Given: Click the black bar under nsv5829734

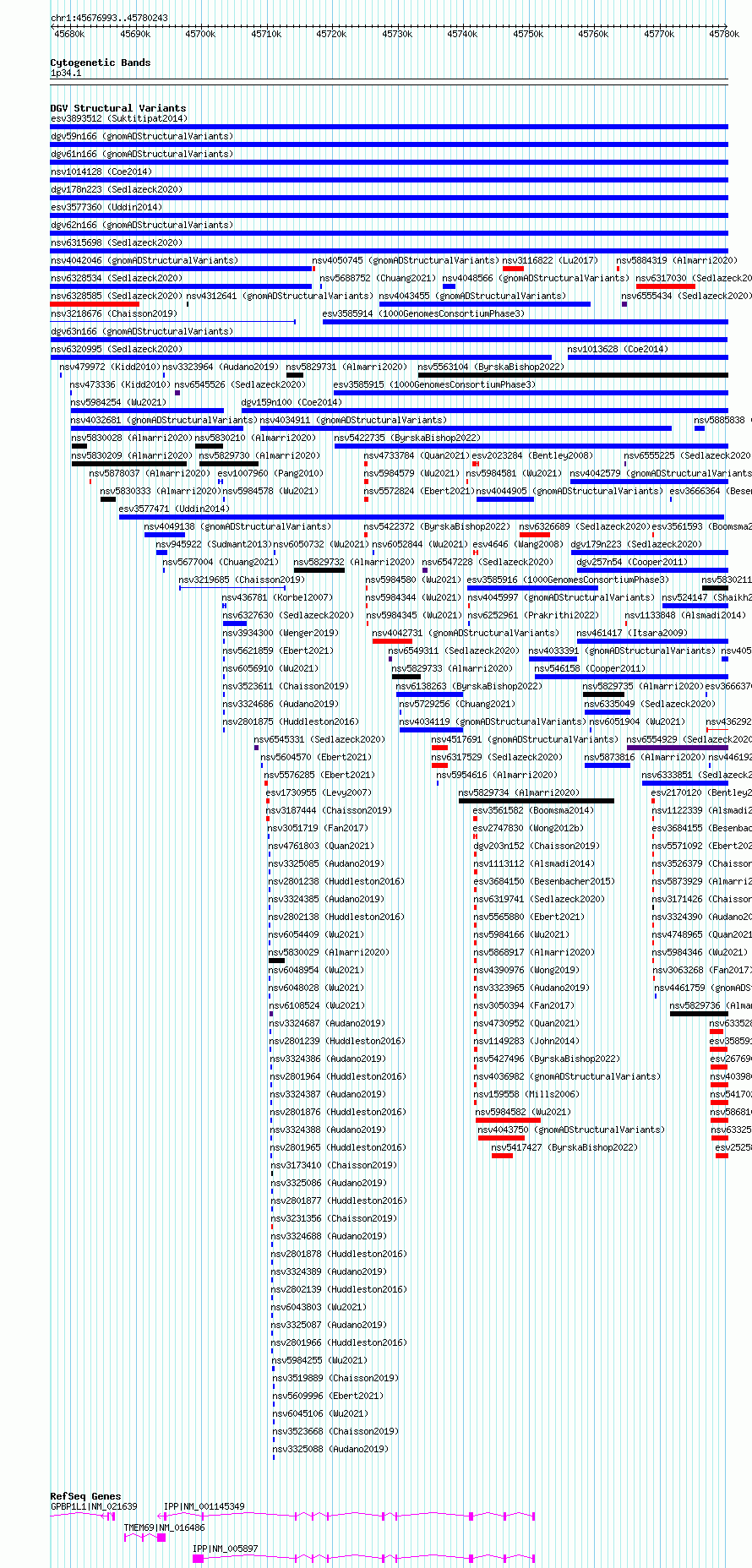Looking at the screenshot, I should (537, 801).
